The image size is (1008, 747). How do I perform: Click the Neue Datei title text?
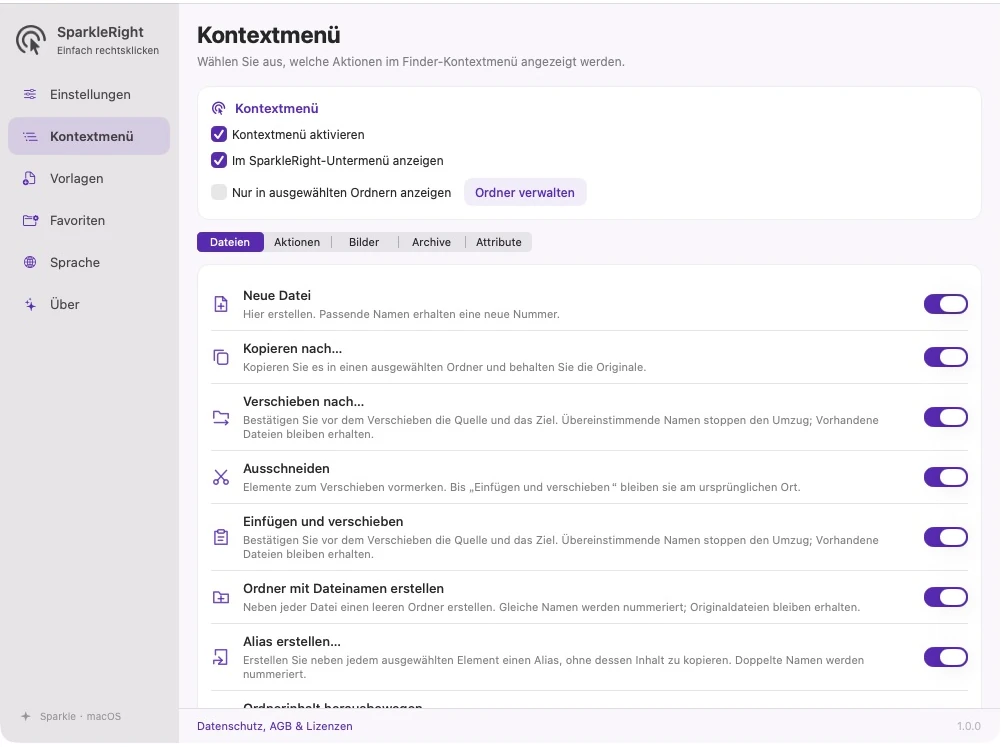[277, 295]
